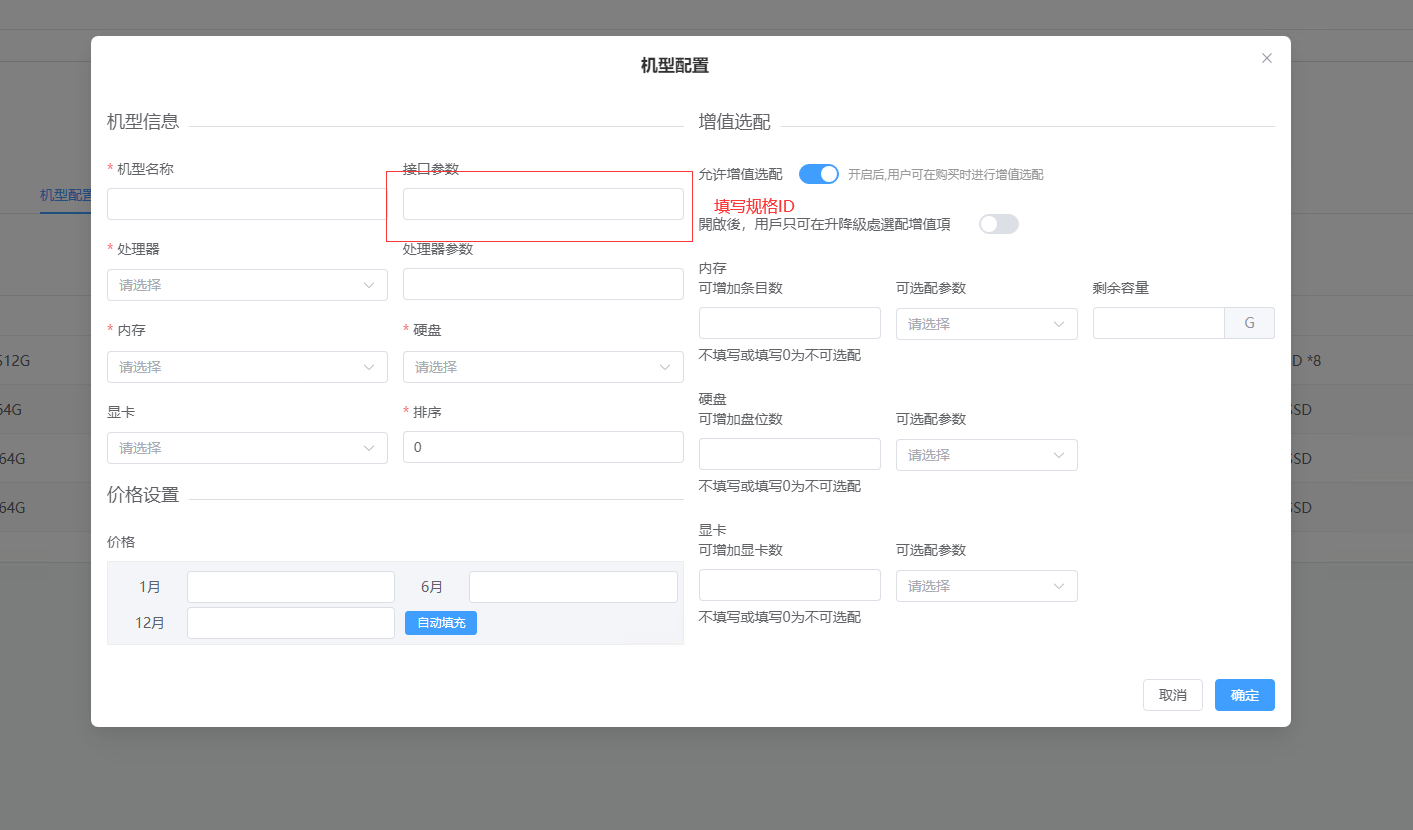Click the 接口参数 input field

tap(543, 204)
